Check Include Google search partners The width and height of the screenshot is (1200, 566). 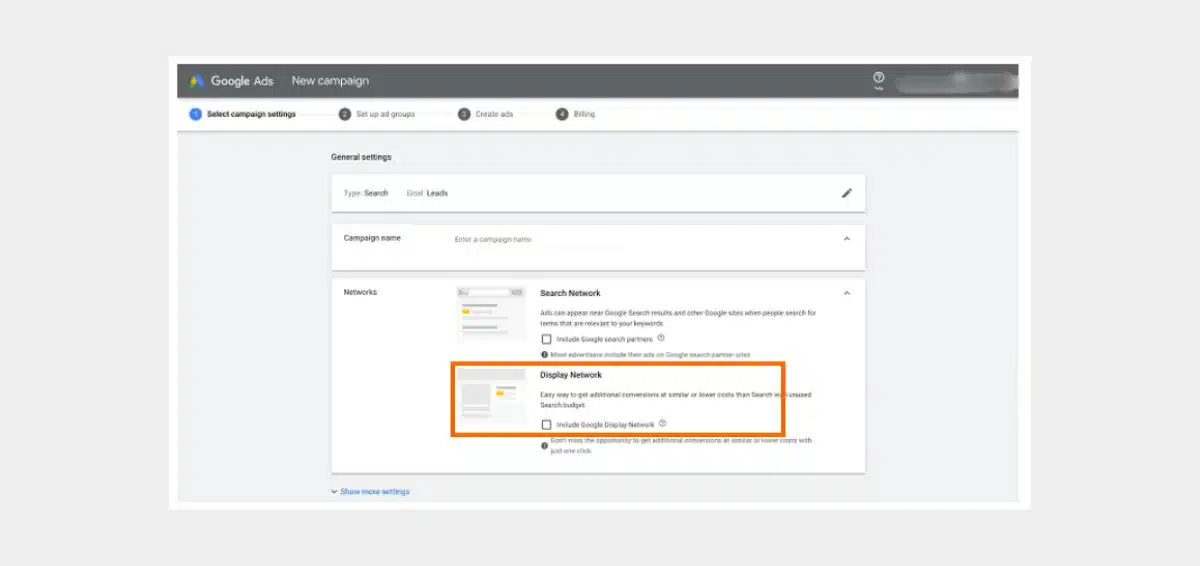pos(546,339)
